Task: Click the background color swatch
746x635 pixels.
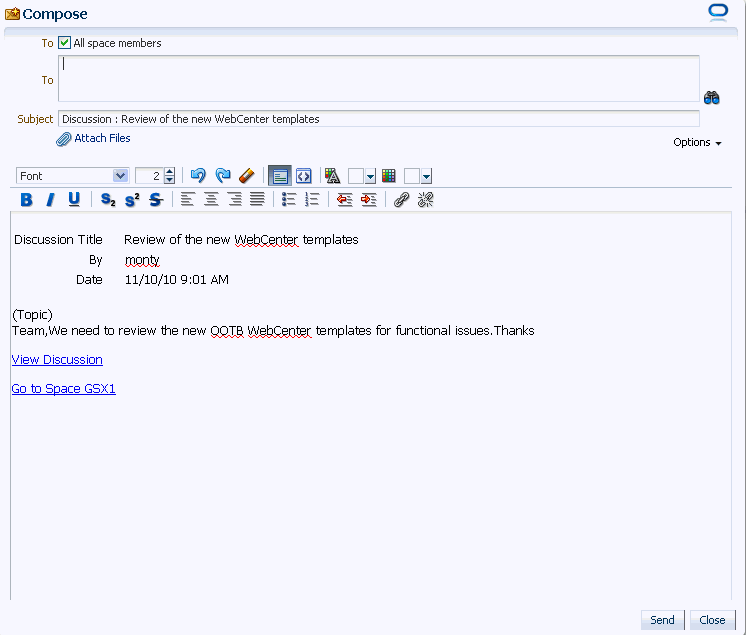Action: click(412, 176)
